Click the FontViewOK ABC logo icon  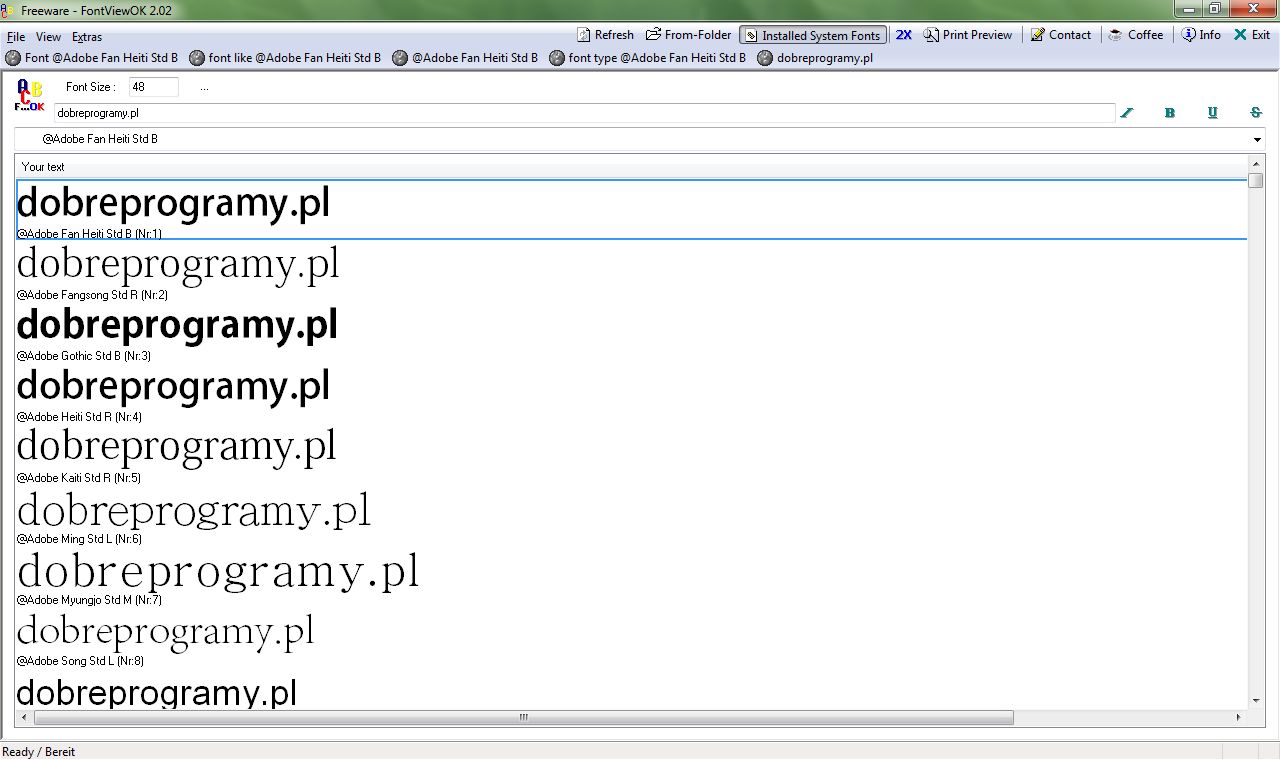[x=30, y=96]
